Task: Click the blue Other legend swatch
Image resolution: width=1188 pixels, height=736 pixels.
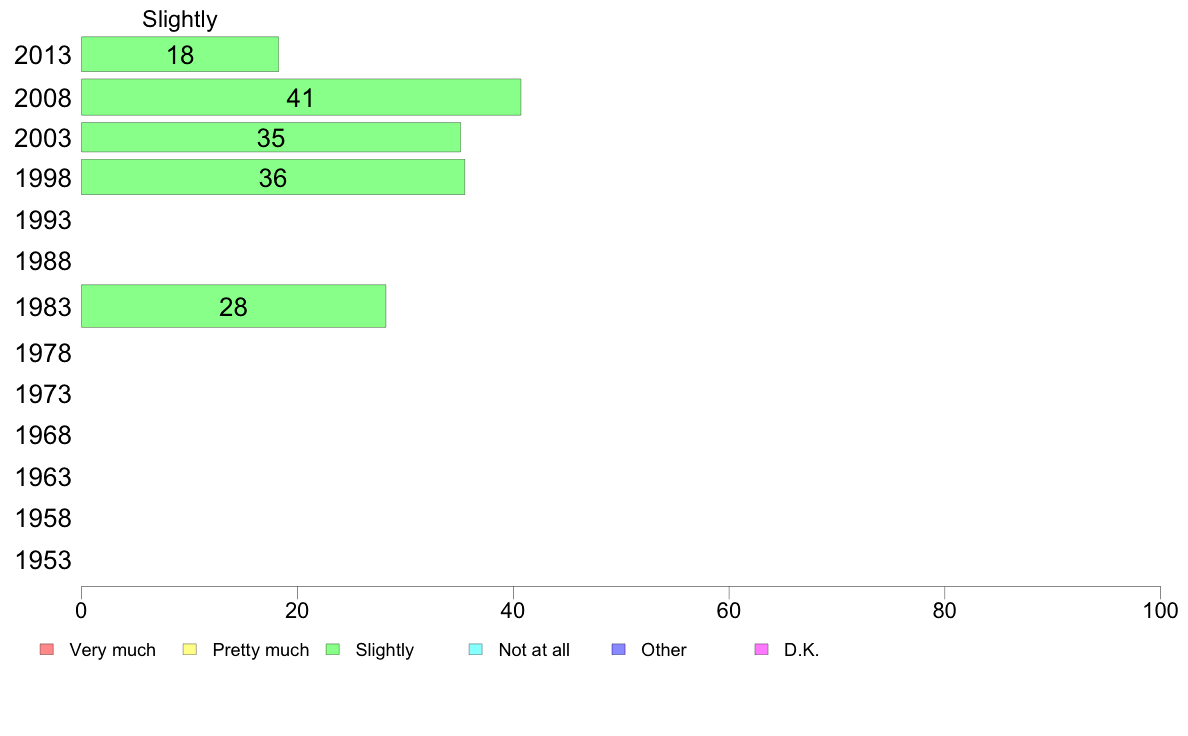Action: coord(619,650)
